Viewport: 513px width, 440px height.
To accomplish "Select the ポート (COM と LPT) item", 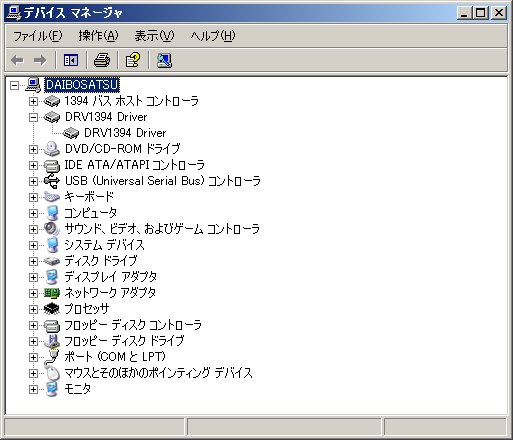I will pos(115,357).
